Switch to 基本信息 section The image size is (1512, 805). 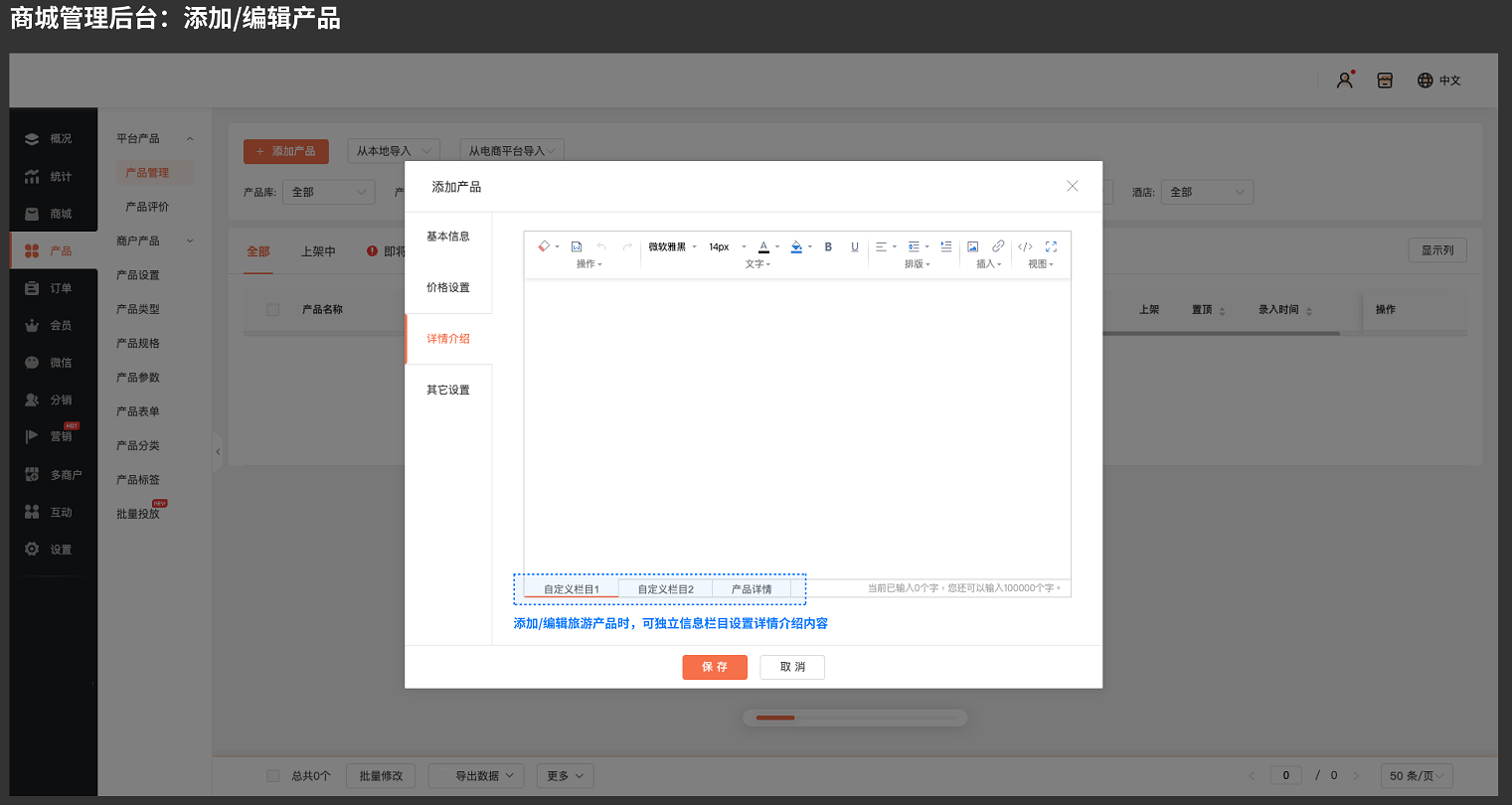[448, 237]
